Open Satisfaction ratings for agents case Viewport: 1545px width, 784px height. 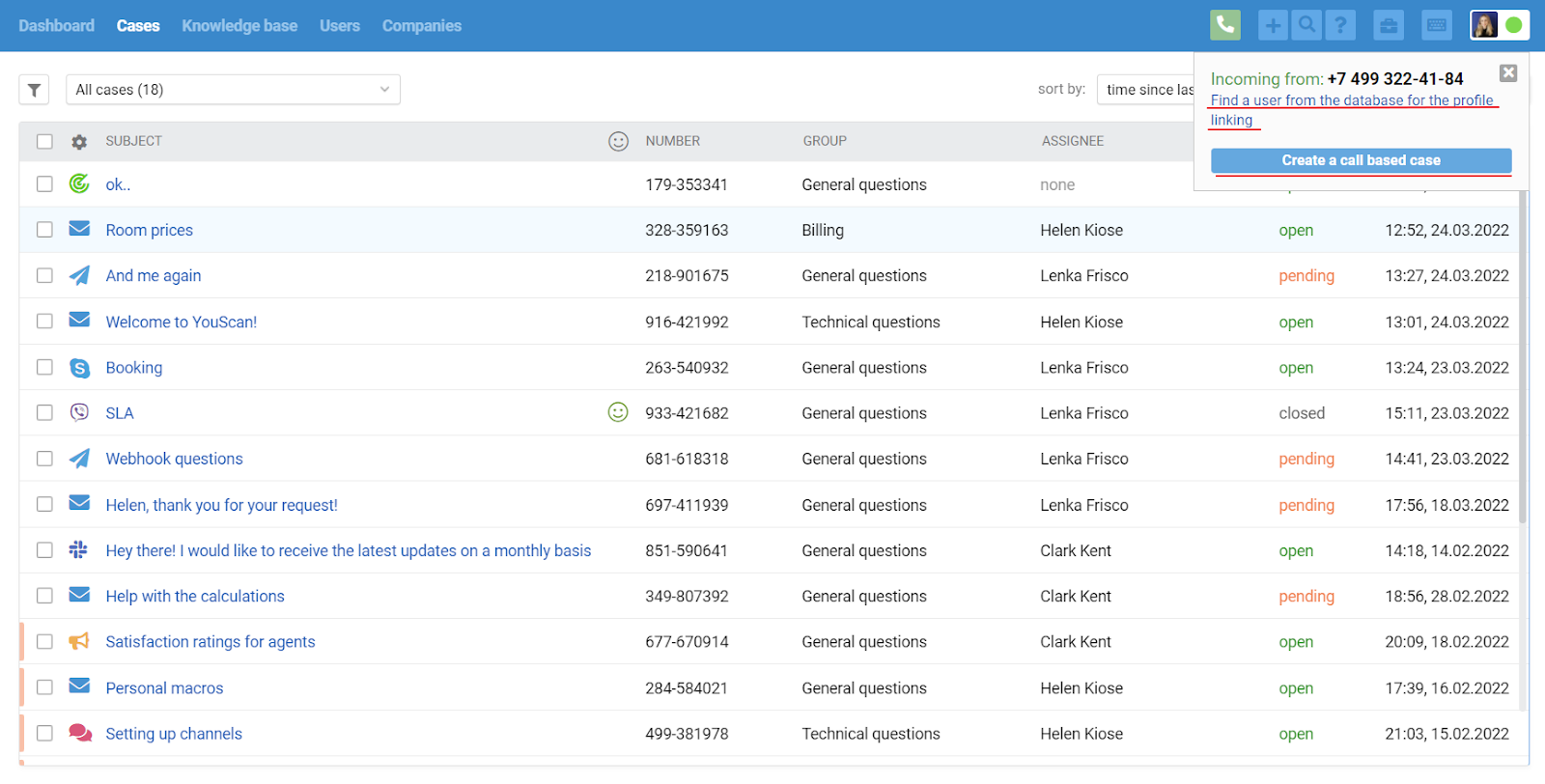[x=211, y=641]
